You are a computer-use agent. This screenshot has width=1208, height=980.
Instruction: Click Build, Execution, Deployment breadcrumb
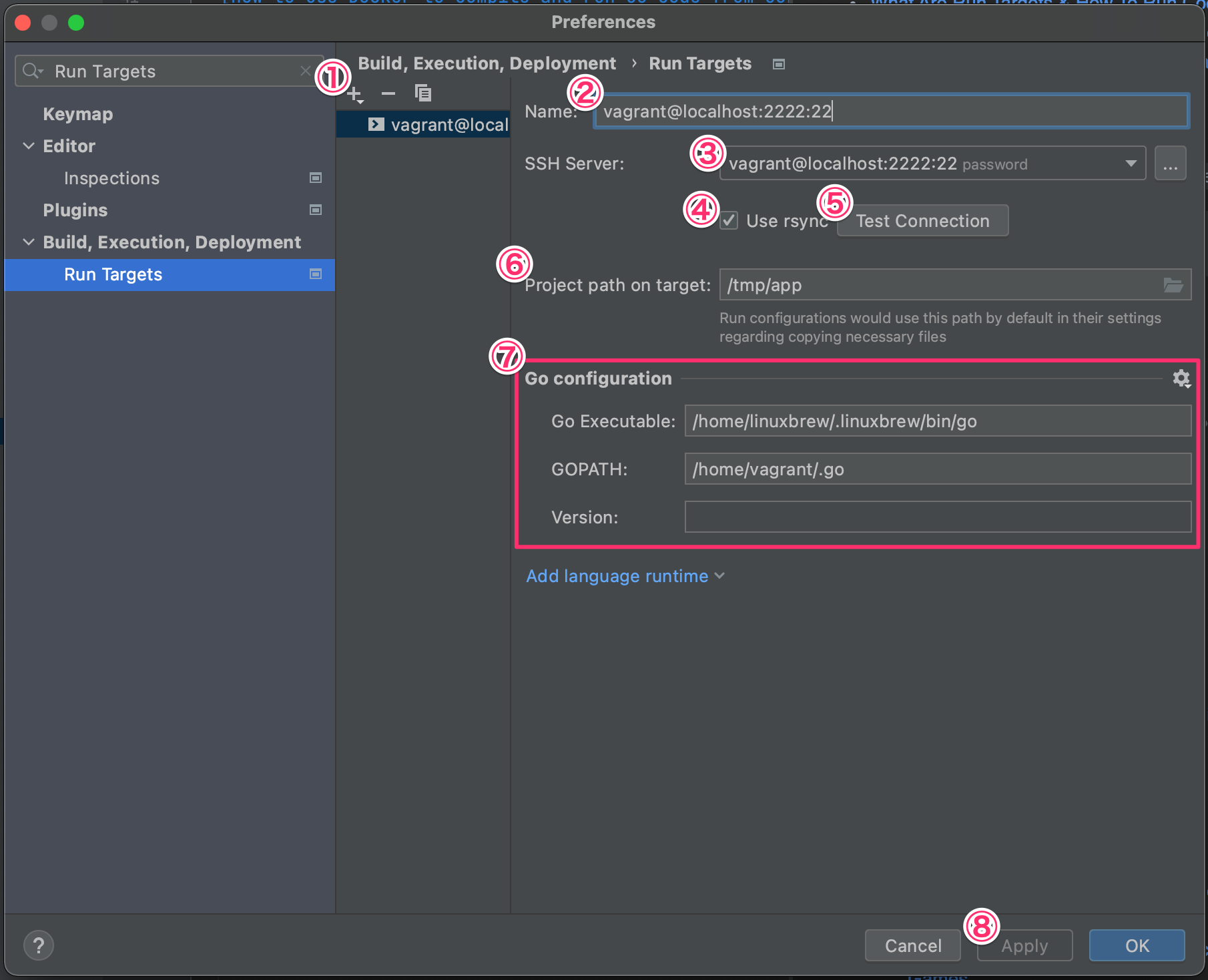(x=487, y=63)
